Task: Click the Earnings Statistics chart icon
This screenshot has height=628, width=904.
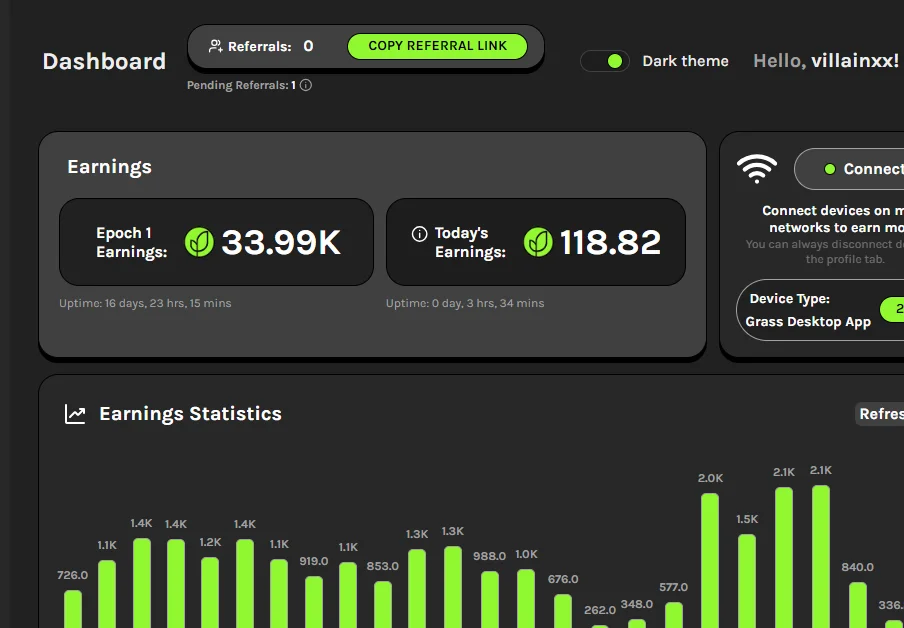Action: [x=75, y=414]
